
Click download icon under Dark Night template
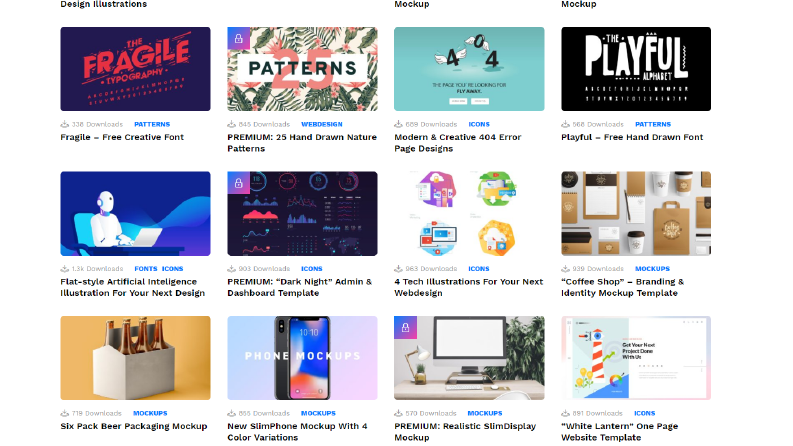(232, 269)
